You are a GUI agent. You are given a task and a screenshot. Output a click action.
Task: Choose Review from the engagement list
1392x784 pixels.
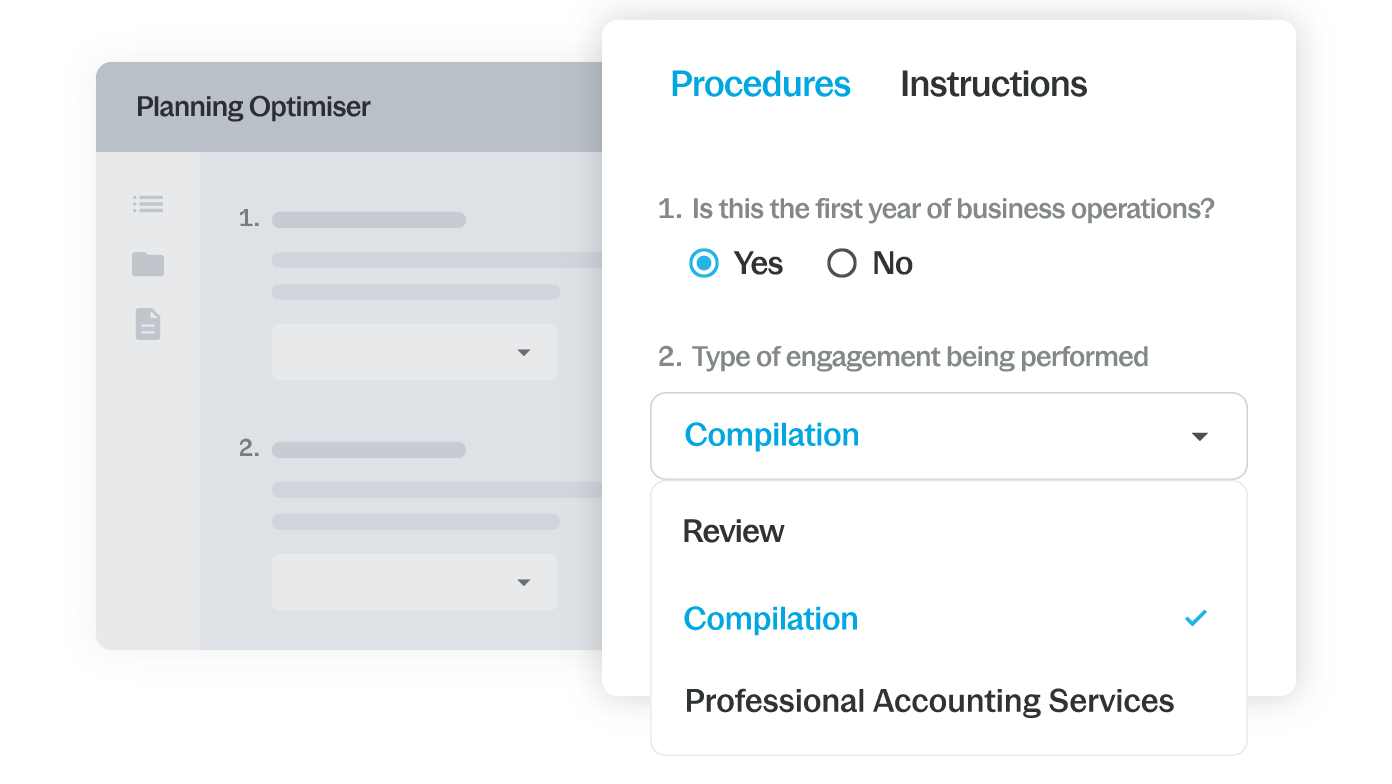point(733,531)
